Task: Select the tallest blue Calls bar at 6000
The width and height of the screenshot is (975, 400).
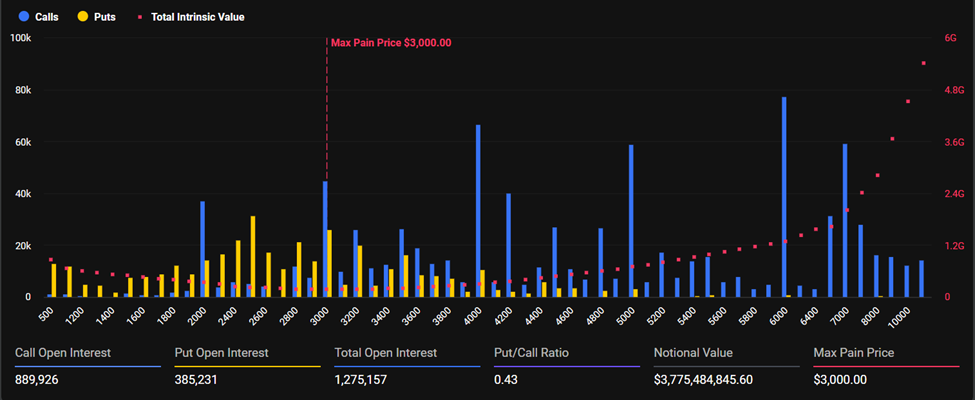Action: click(x=784, y=200)
